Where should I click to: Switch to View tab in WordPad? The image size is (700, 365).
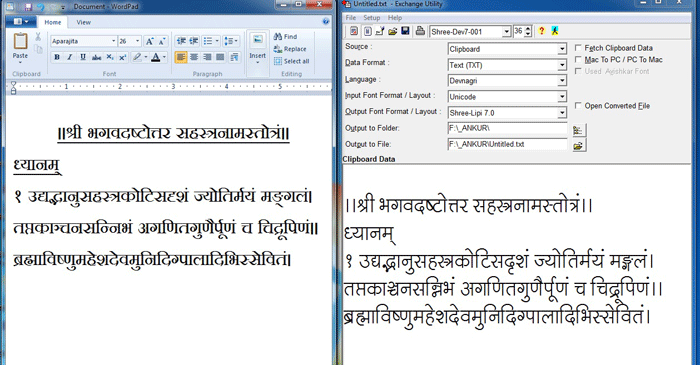pyautogui.click(x=83, y=22)
